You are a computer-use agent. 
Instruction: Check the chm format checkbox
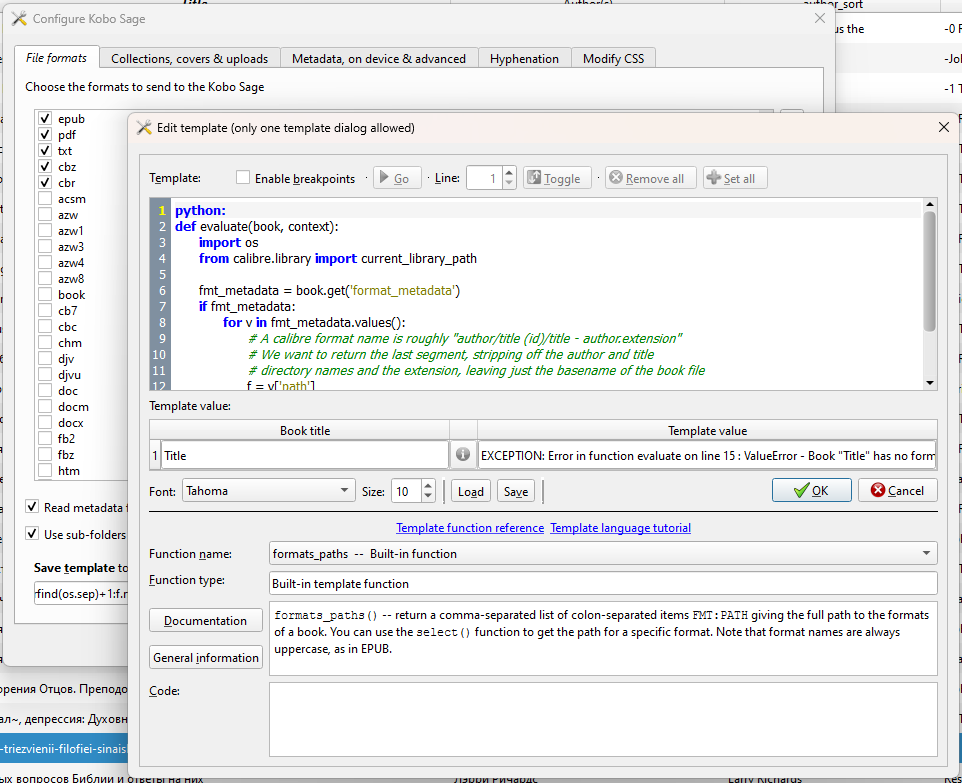[45, 342]
